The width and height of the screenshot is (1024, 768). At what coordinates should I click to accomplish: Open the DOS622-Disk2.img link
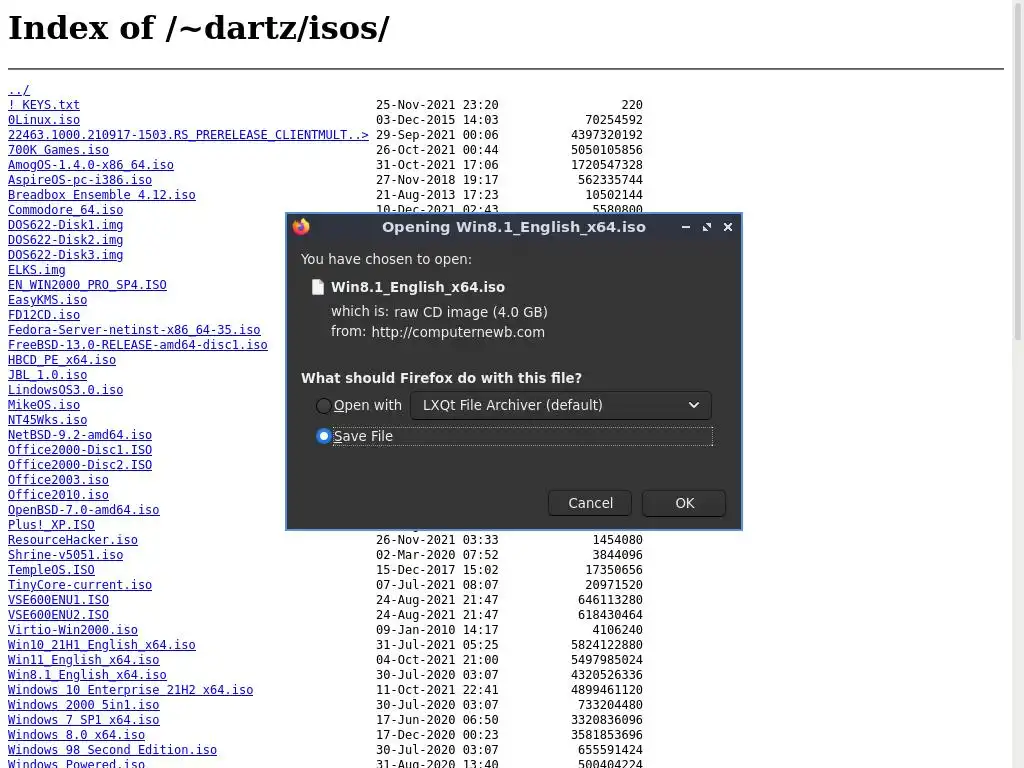[65, 240]
